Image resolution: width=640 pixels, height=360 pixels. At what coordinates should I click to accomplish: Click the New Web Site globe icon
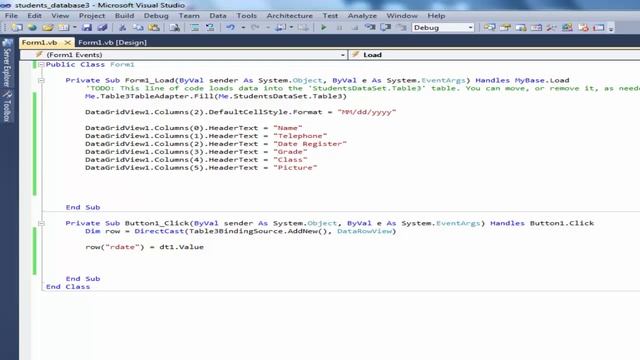point(32,27)
